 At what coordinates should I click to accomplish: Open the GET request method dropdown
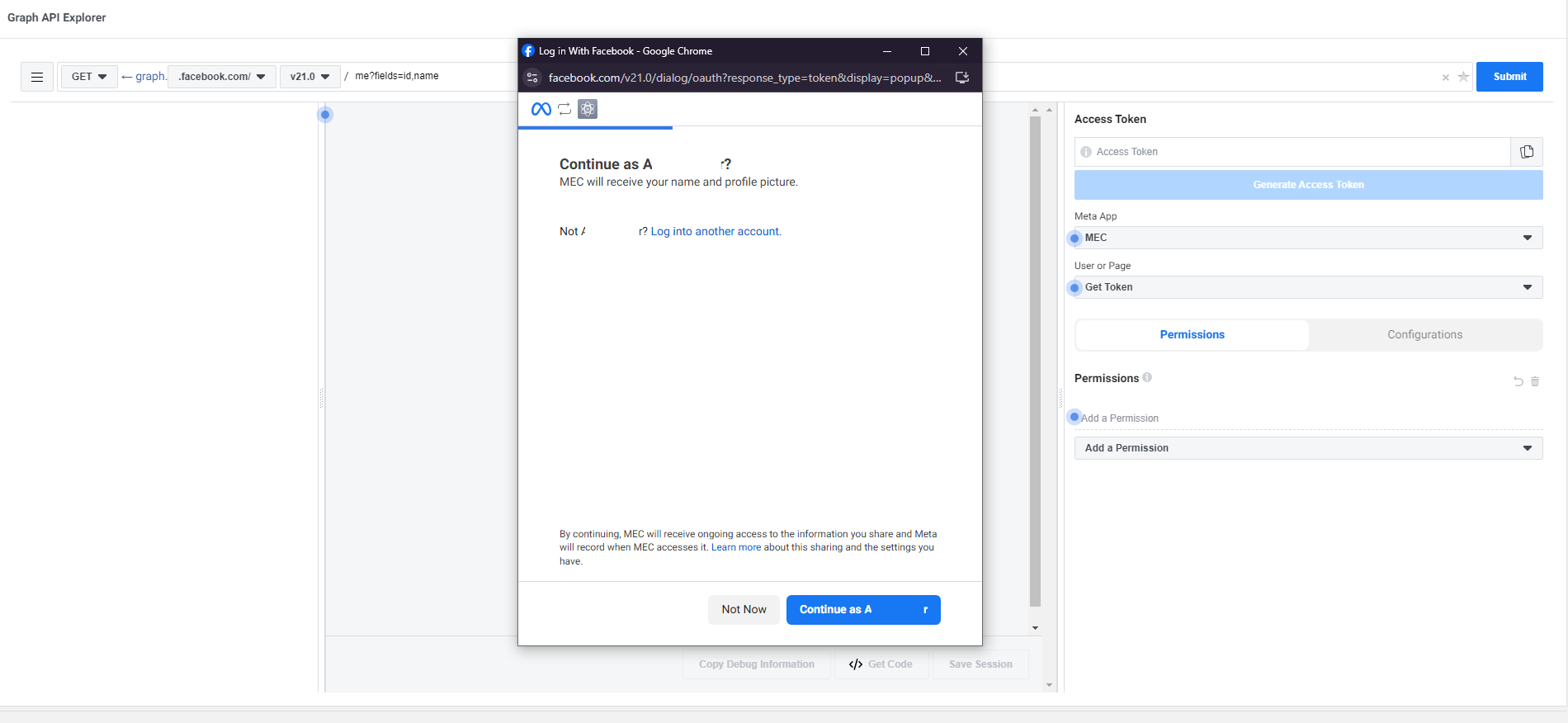[89, 77]
